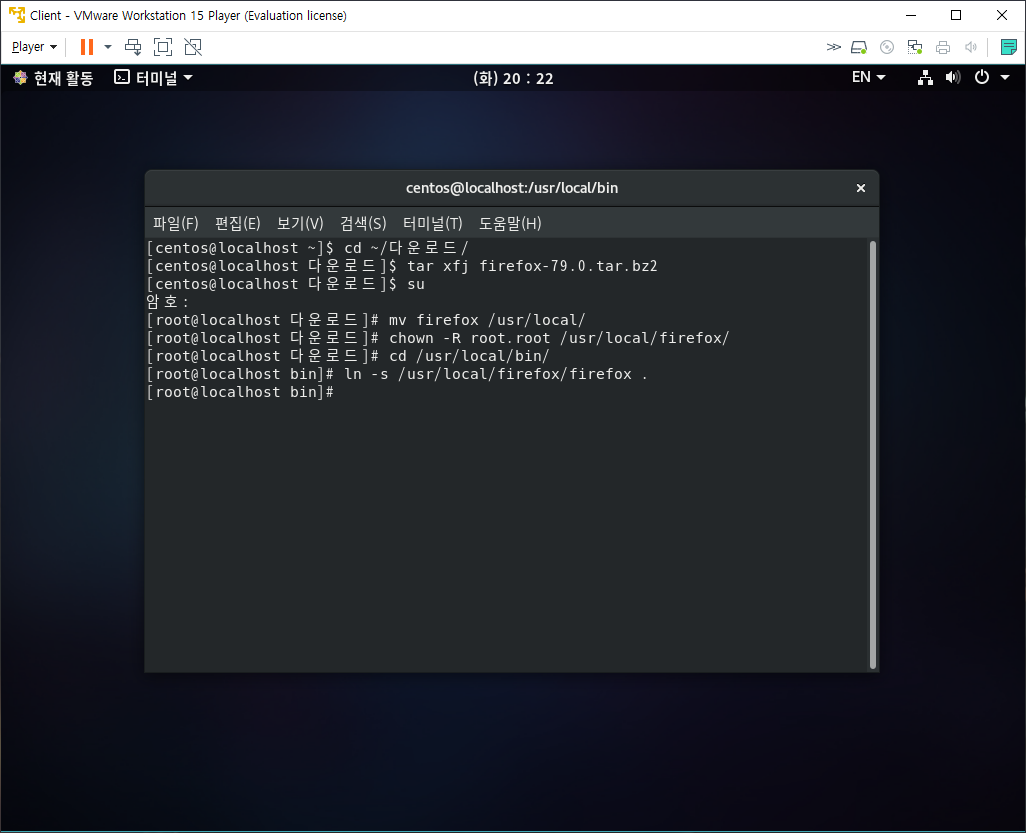Minimize the VMware Player window
This screenshot has height=833, width=1026.
(x=911, y=15)
